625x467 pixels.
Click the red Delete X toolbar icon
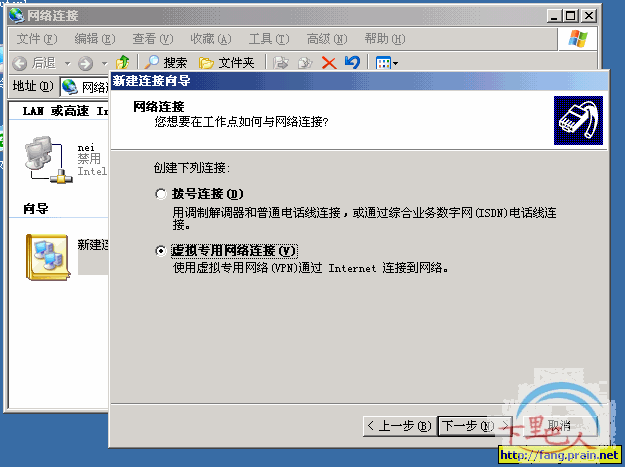(328, 62)
